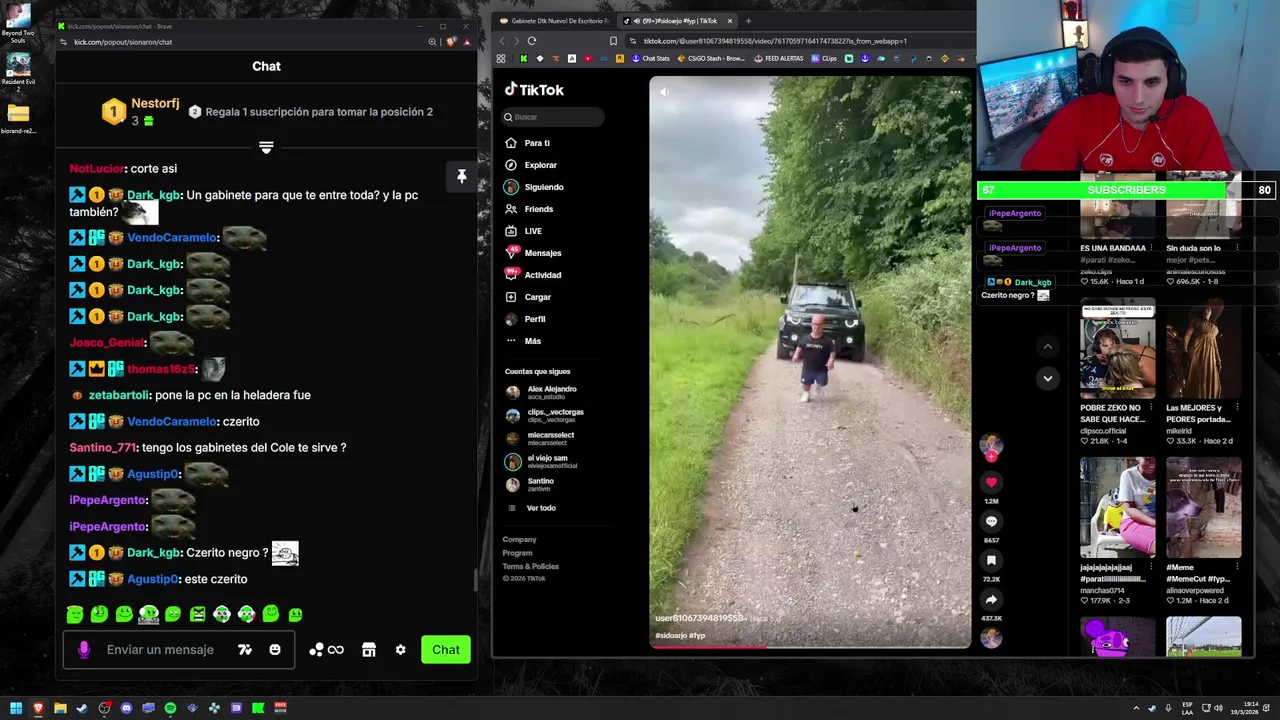The height and width of the screenshot is (720, 1280).
Task: Click the pin icon in the Kick chat
Action: tap(462, 176)
